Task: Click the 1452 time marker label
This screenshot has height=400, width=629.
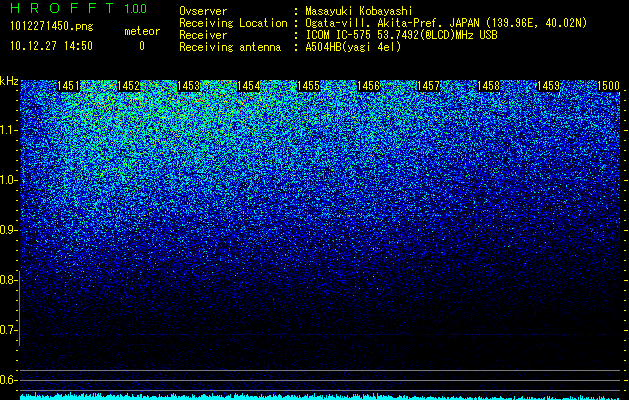Action: click(x=128, y=86)
